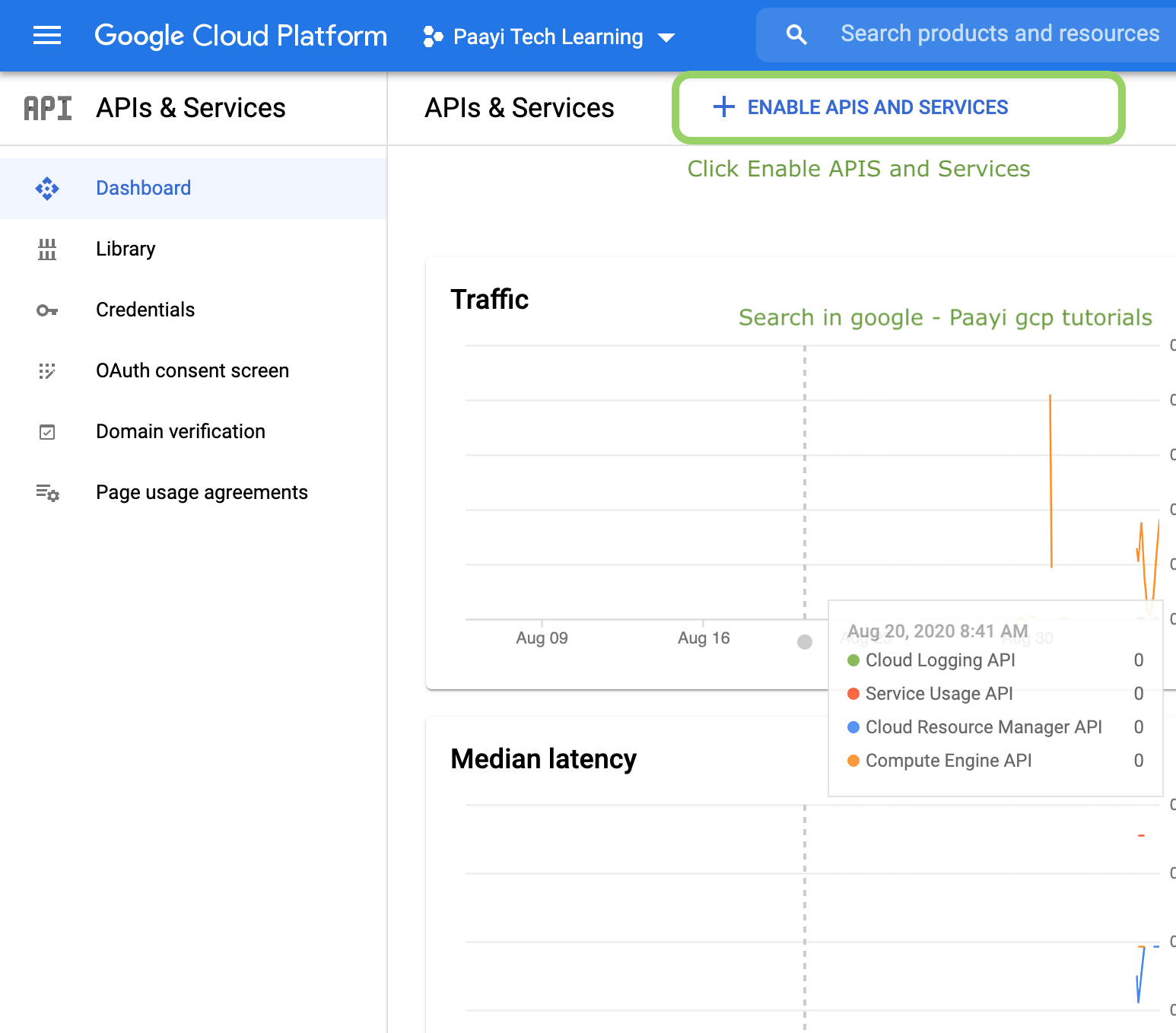
Task: Click the orange Compute Engine traffic spike
Action: click(x=1050, y=481)
